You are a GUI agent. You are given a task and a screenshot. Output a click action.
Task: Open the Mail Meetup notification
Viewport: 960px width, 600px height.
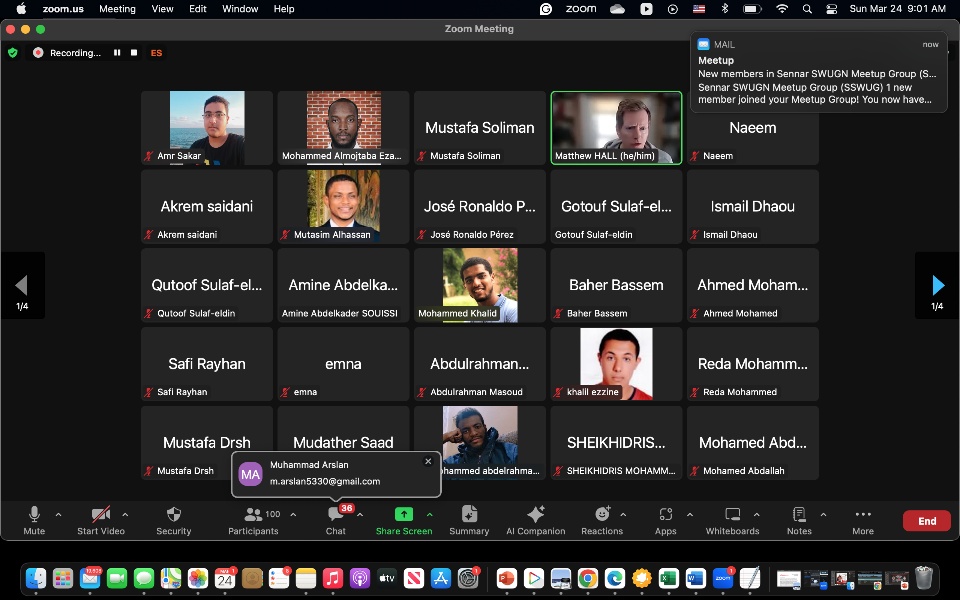pyautogui.click(x=819, y=72)
